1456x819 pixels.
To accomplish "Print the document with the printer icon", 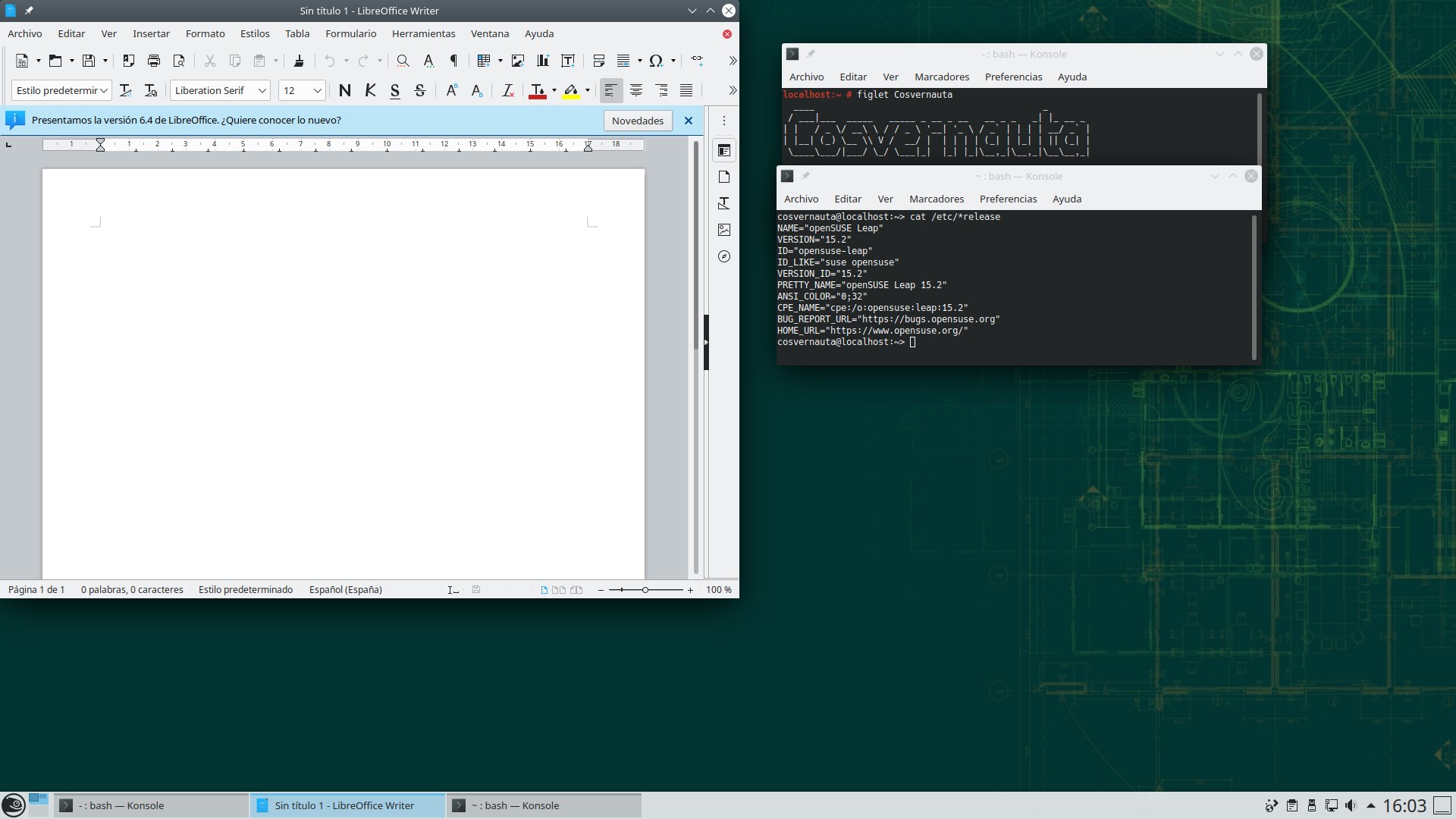I will pyautogui.click(x=154, y=61).
